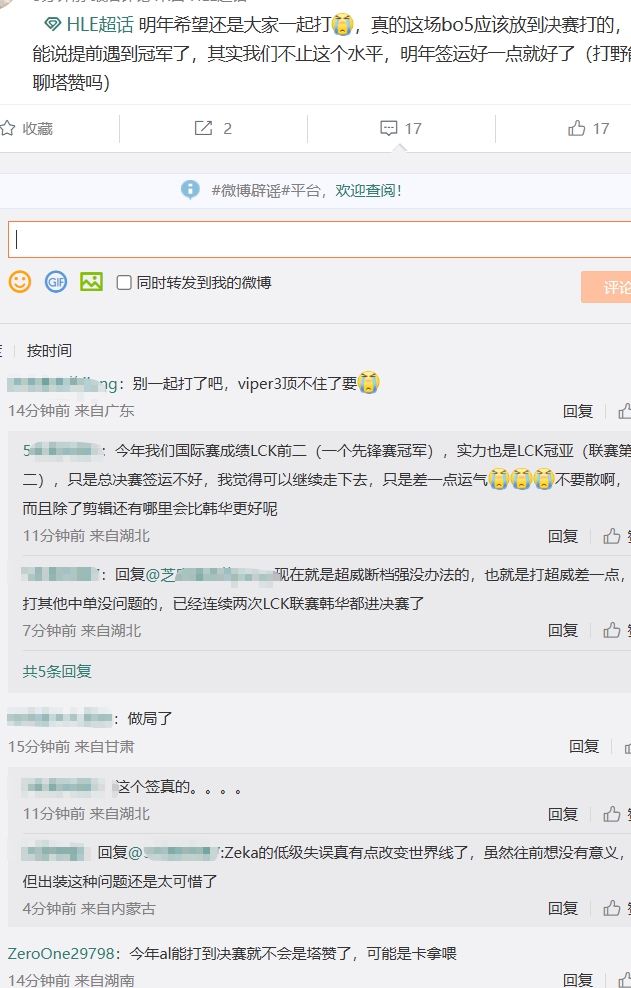Expand 共5条回复 replies thread
Image resolution: width=631 pixels, height=988 pixels.
(57, 671)
